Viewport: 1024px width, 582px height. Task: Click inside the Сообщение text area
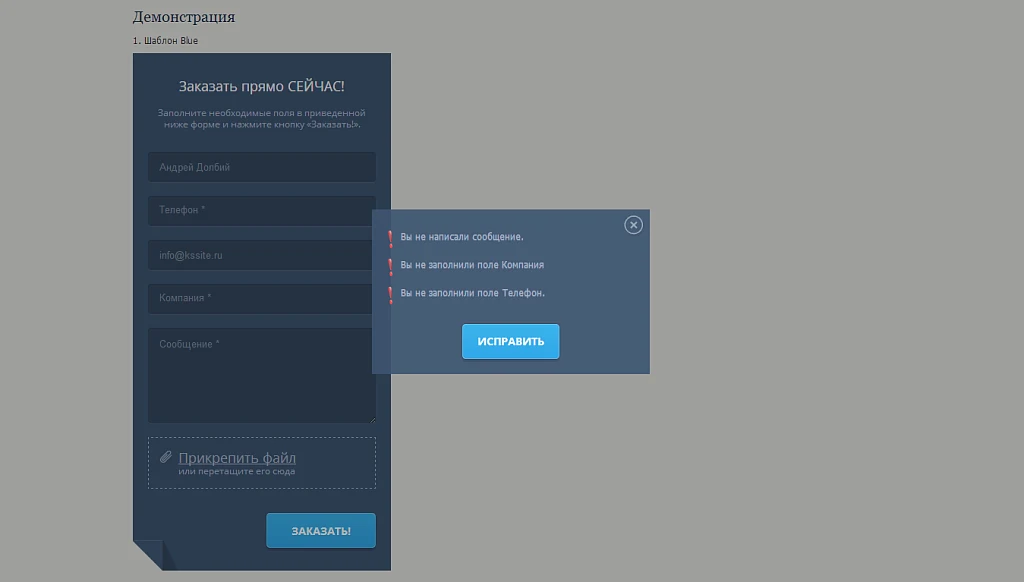(261, 375)
